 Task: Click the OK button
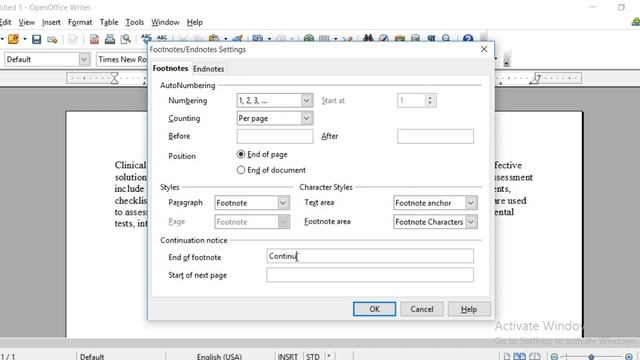coord(374,309)
